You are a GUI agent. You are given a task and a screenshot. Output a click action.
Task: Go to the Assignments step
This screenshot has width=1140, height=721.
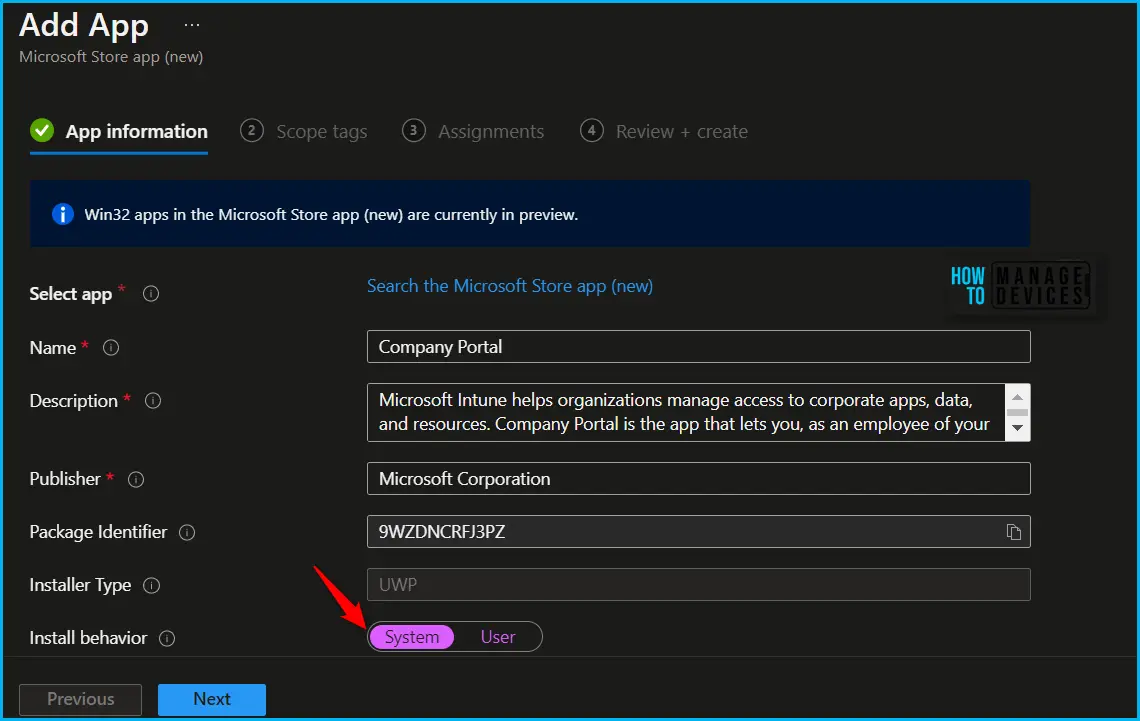point(473,132)
